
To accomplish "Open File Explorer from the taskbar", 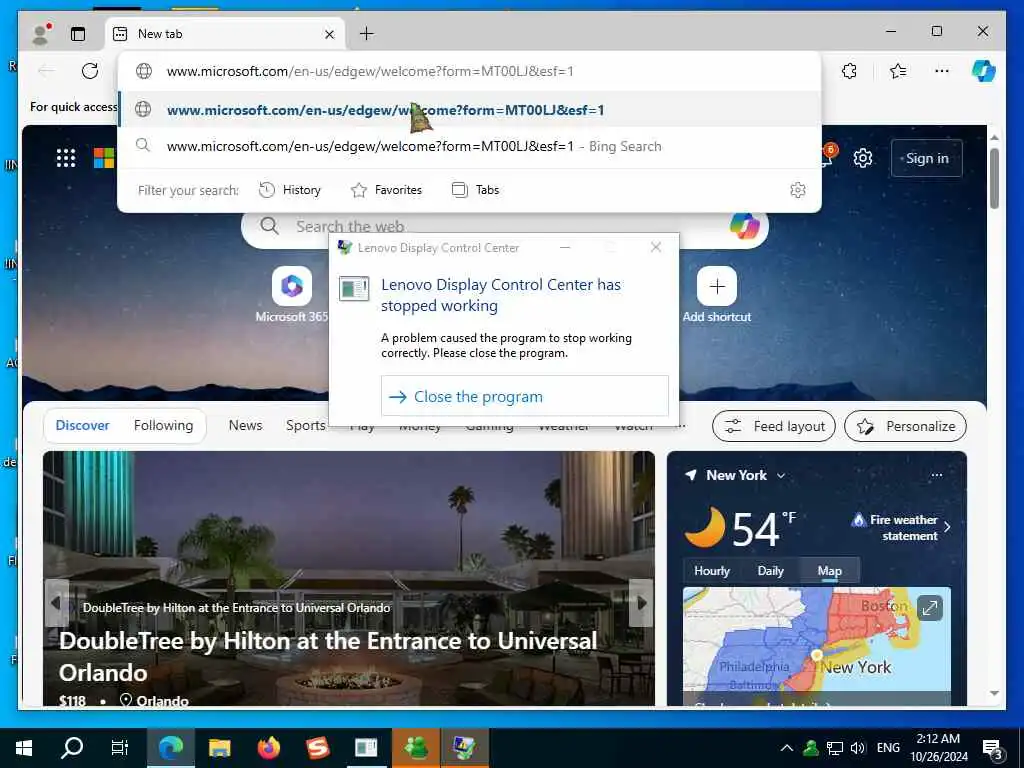I will pos(219,748).
